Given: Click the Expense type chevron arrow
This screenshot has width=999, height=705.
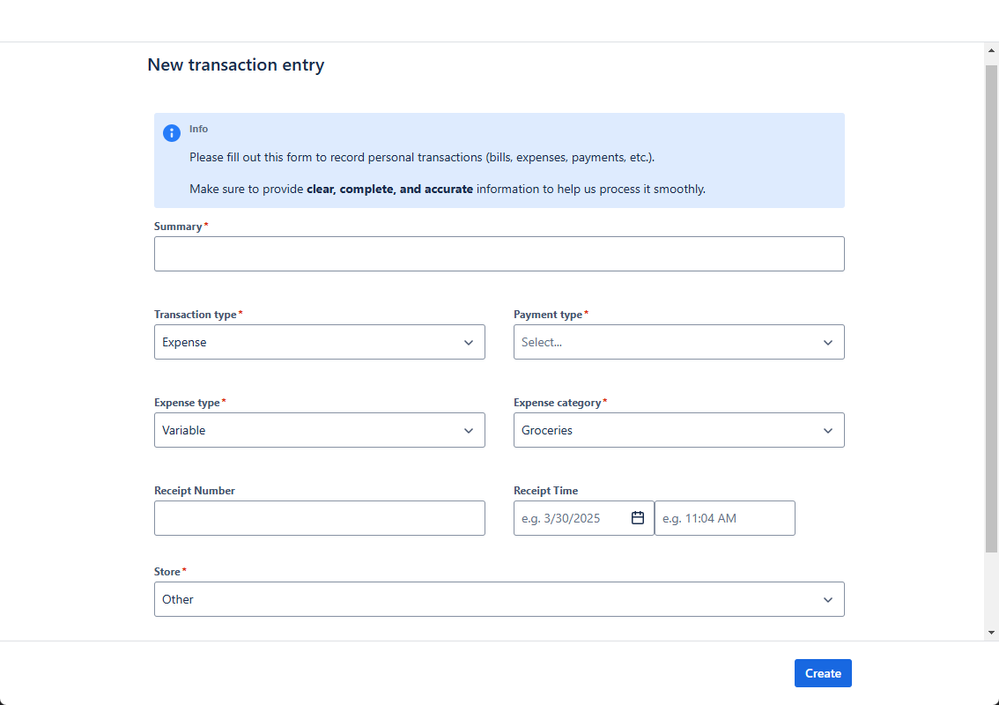Looking at the screenshot, I should click(x=469, y=430).
